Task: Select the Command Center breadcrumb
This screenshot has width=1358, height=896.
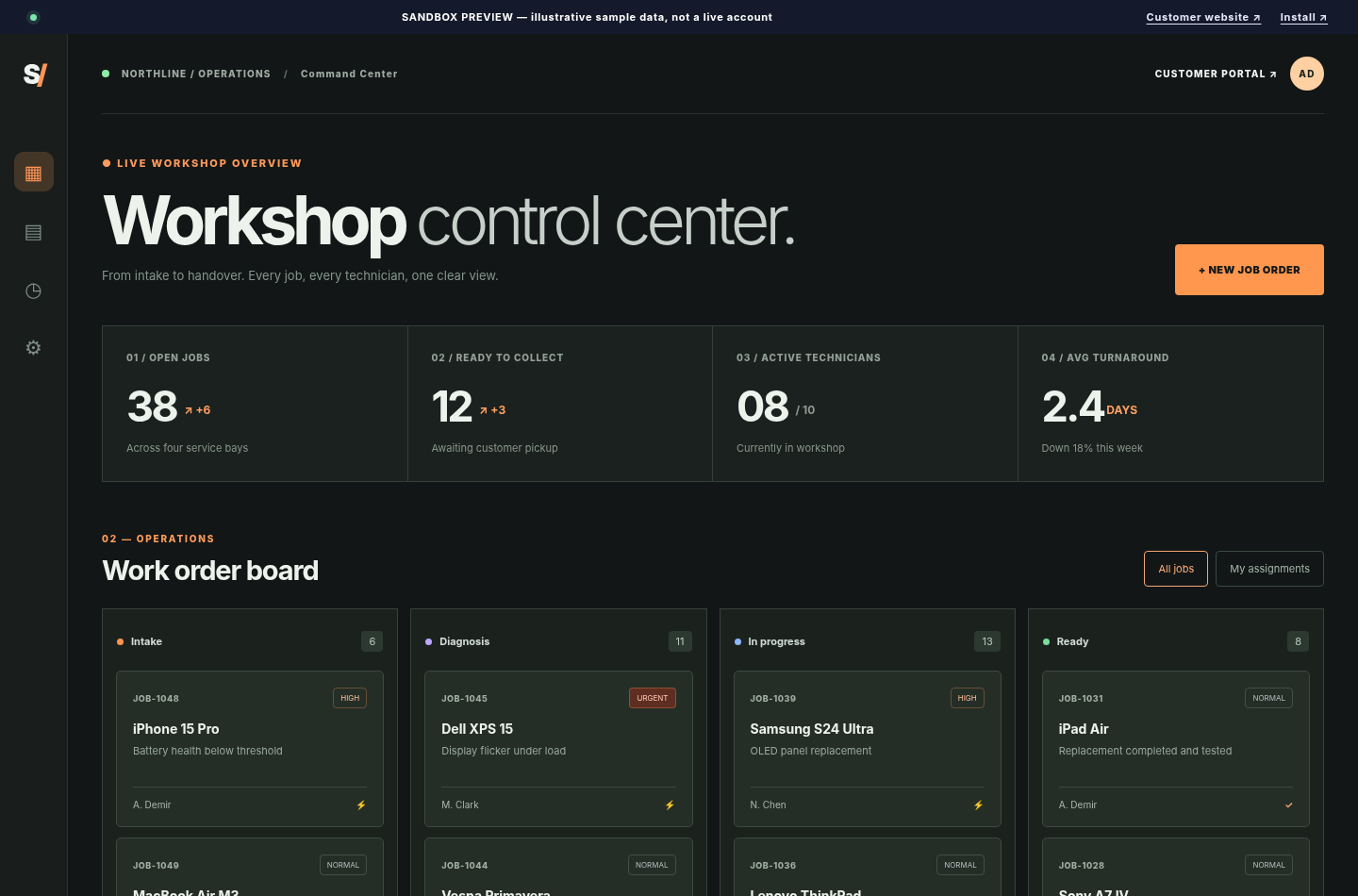Action: 349,74
